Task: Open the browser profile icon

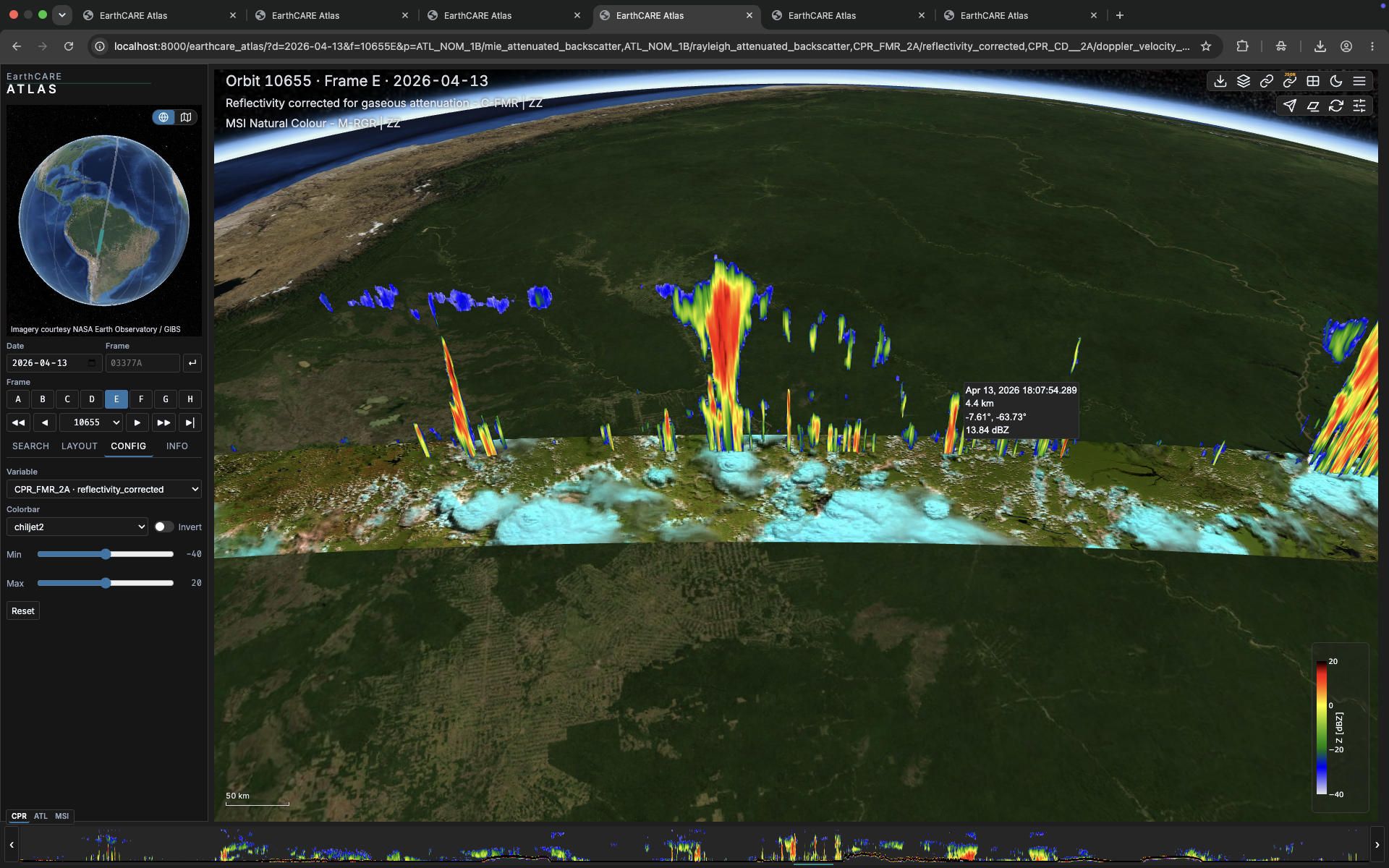Action: [1346, 46]
